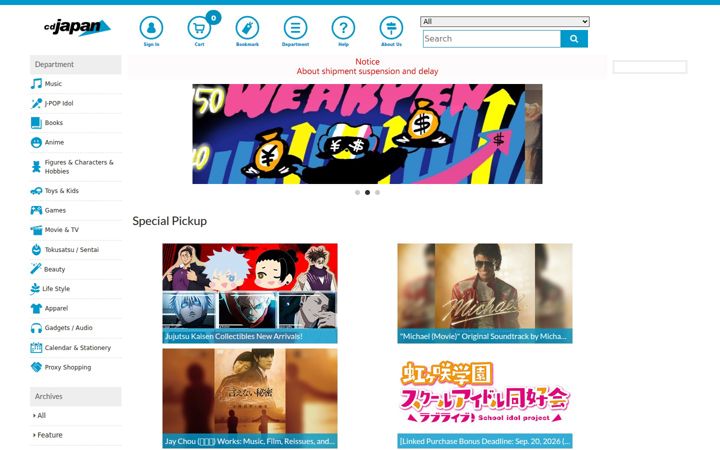Click the magnifier search button
Viewport: 720px width, 450px height.
(574, 39)
